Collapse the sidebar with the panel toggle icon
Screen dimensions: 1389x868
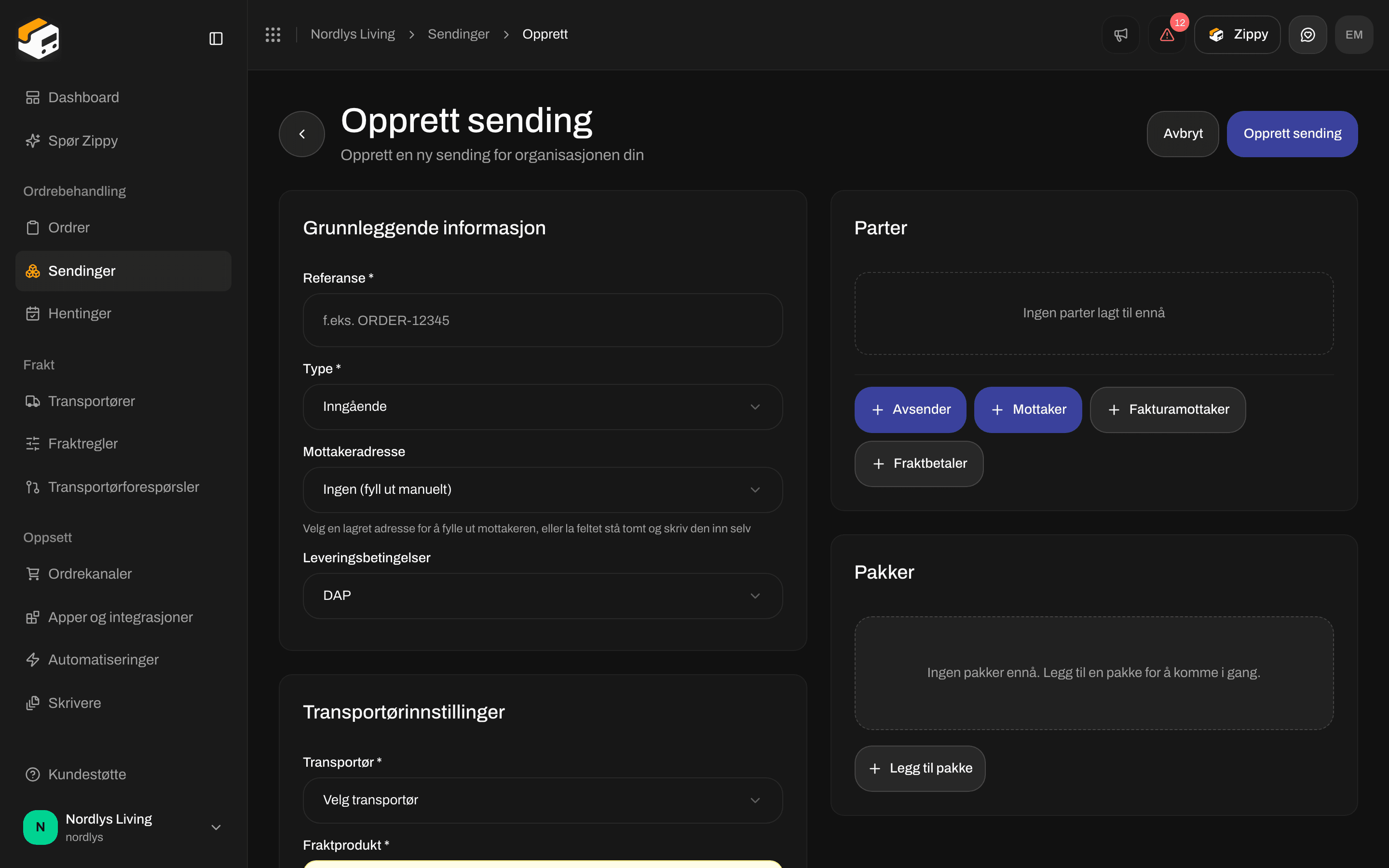[216, 39]
